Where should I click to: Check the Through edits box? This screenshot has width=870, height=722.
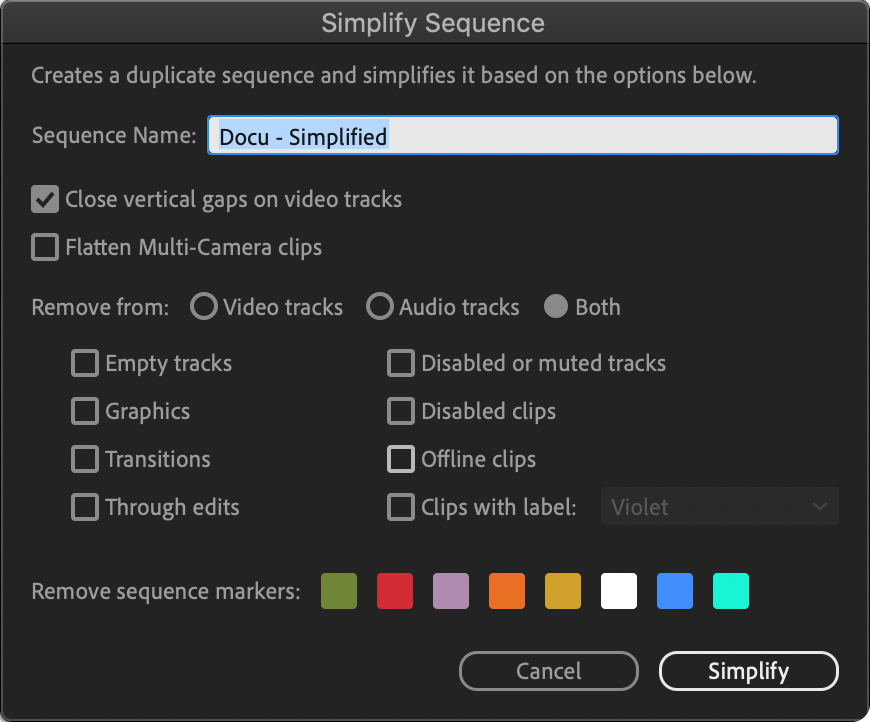(x=85, y=507)
